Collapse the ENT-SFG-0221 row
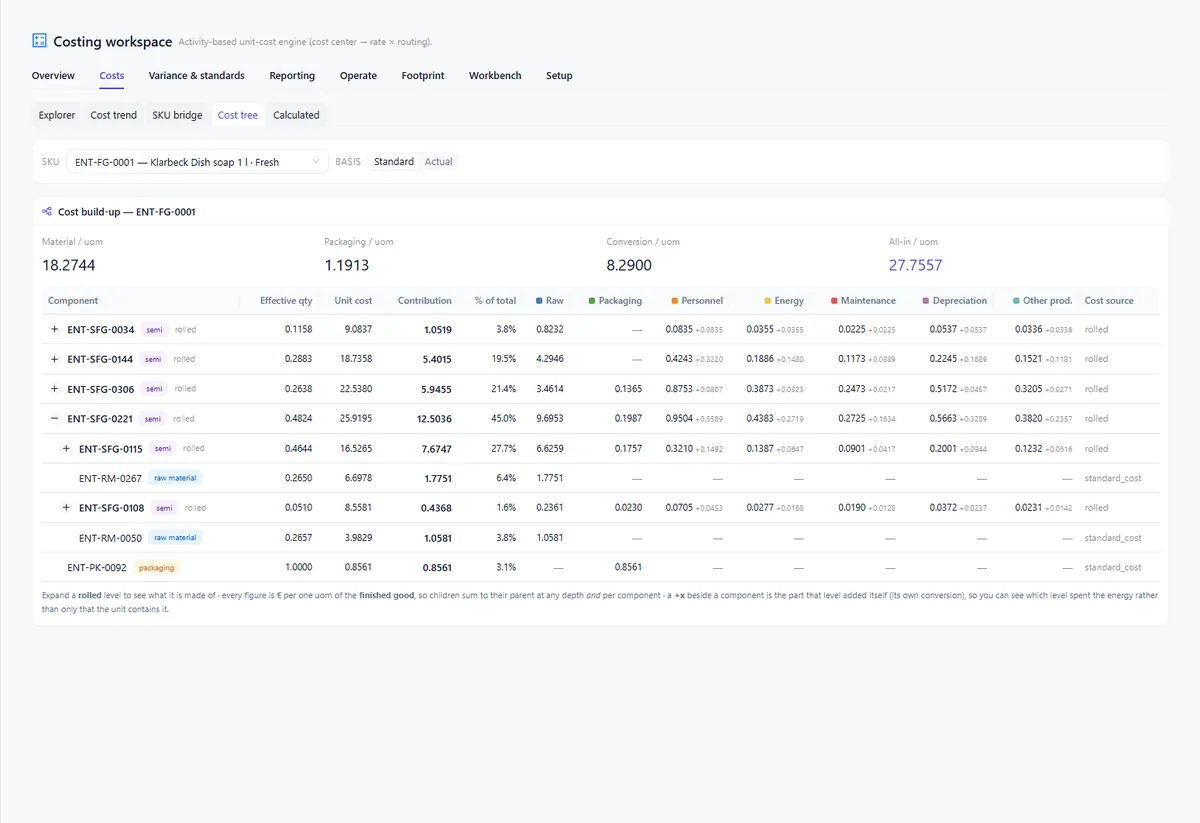The width and height of the screenshot is (1200, 823). point(55,419)
